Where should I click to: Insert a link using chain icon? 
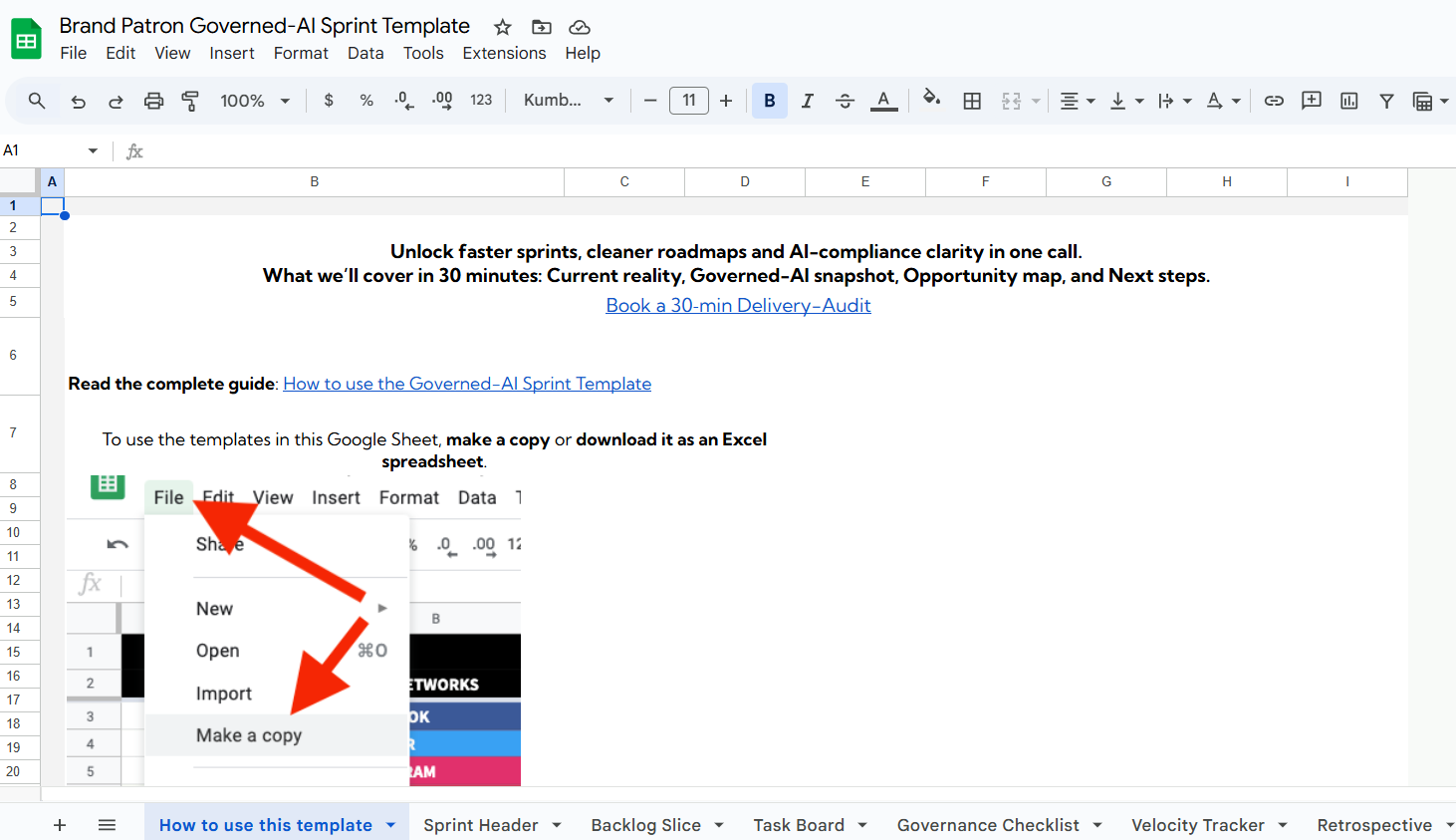tap(1274, 101)
